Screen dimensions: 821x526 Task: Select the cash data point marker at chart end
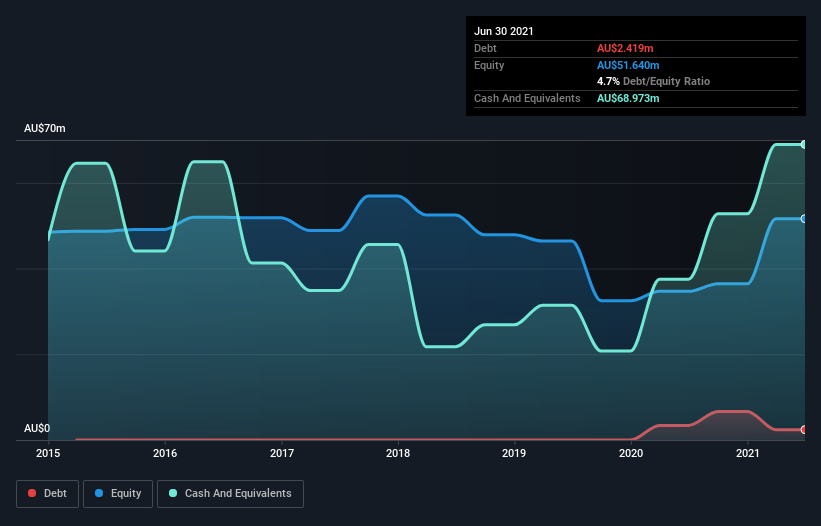click(804, 144)
